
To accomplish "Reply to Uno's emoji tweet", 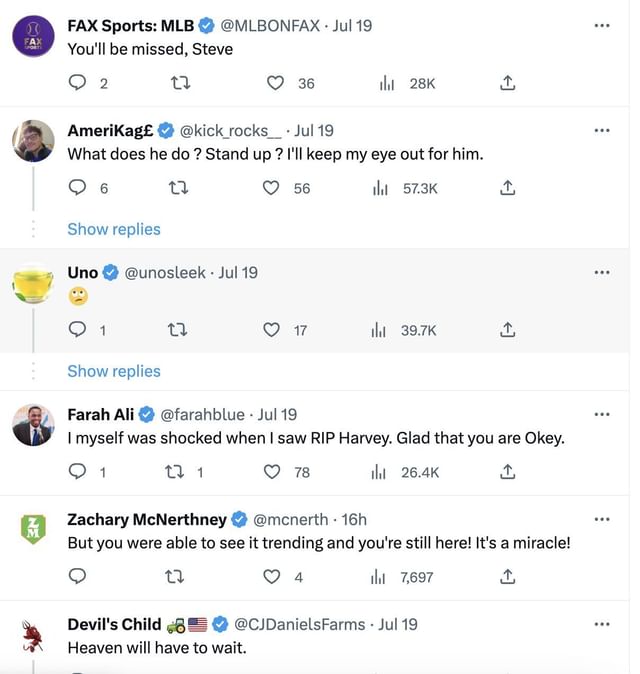I will pyautogui.click(x=77, y=330).
